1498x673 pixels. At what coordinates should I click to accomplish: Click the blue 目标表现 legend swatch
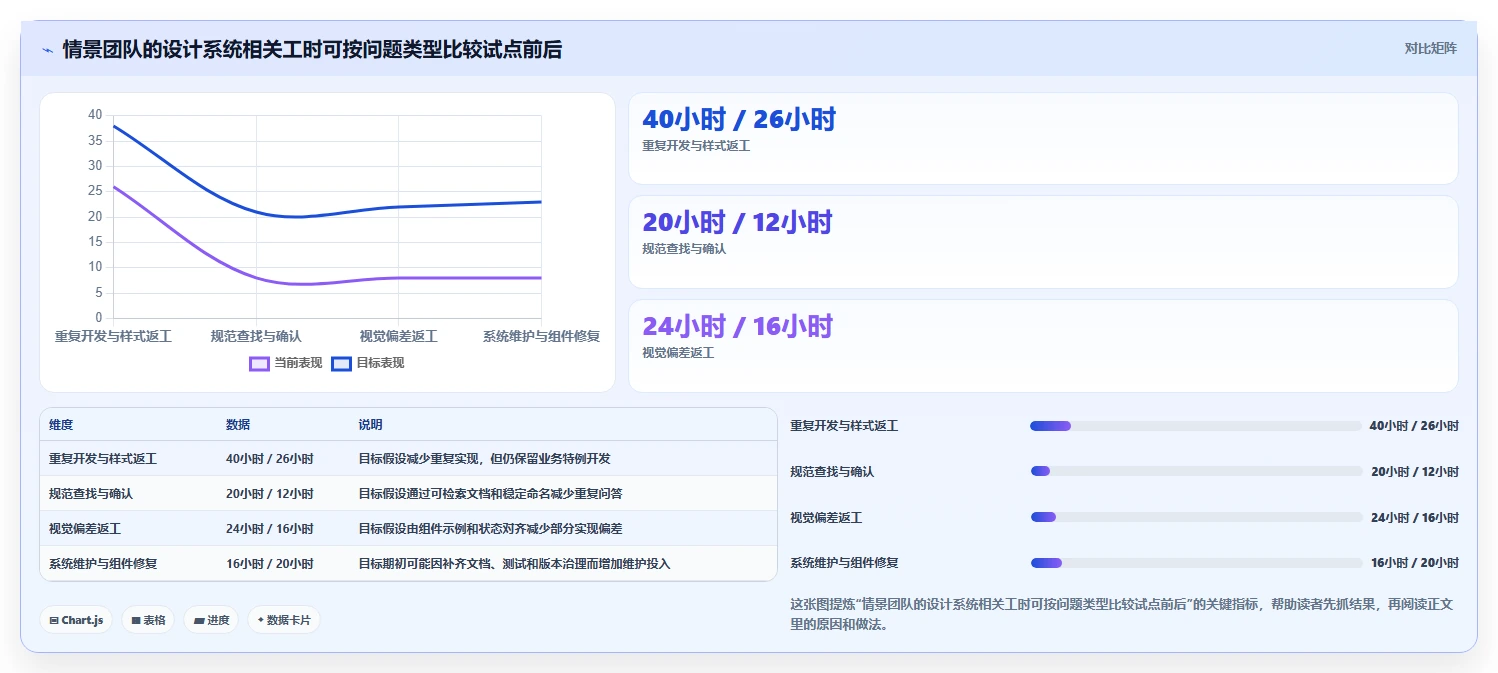pos(341,363)
